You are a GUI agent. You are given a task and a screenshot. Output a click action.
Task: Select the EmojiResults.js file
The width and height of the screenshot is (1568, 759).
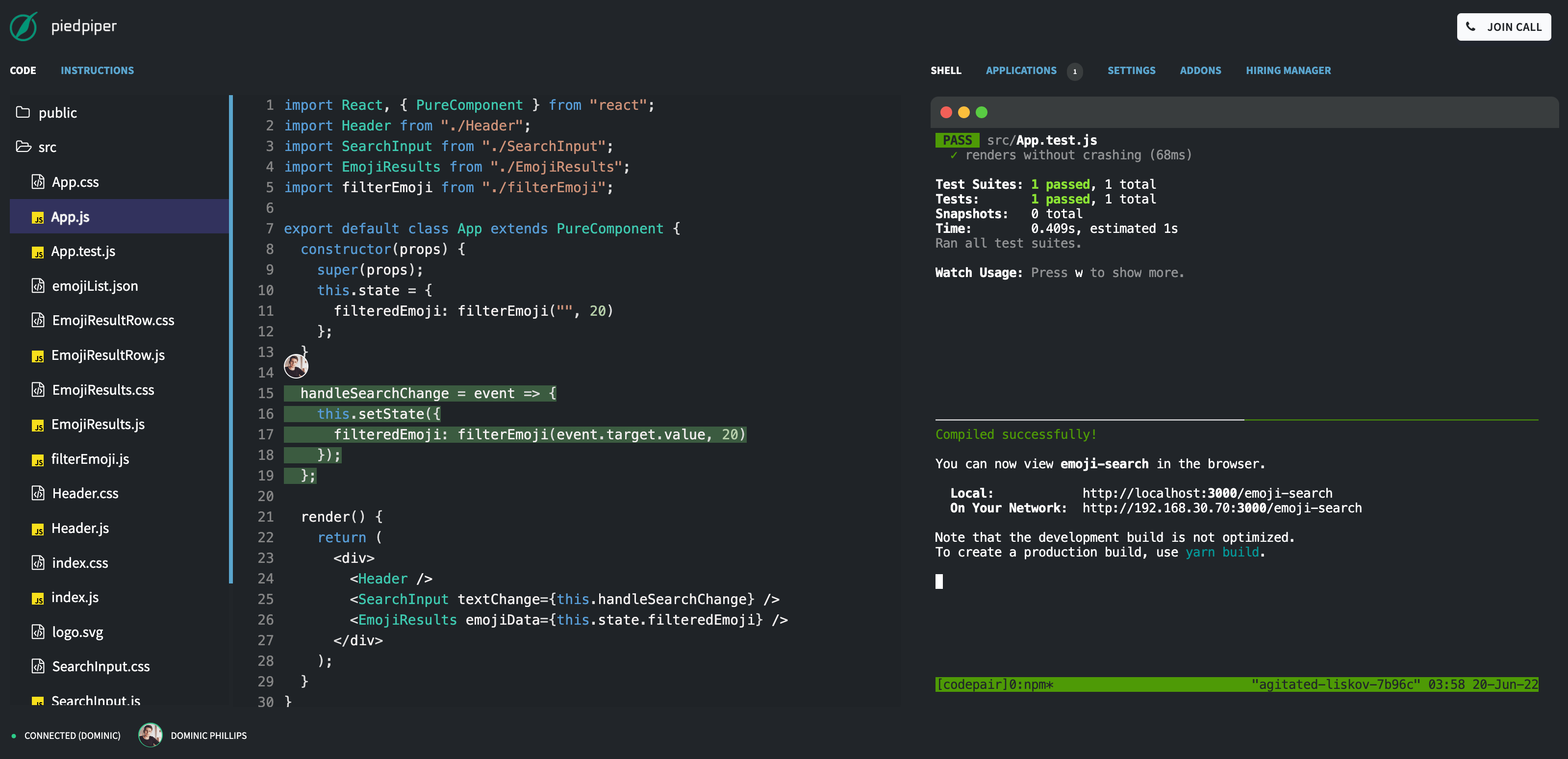(x=98, y=424)
